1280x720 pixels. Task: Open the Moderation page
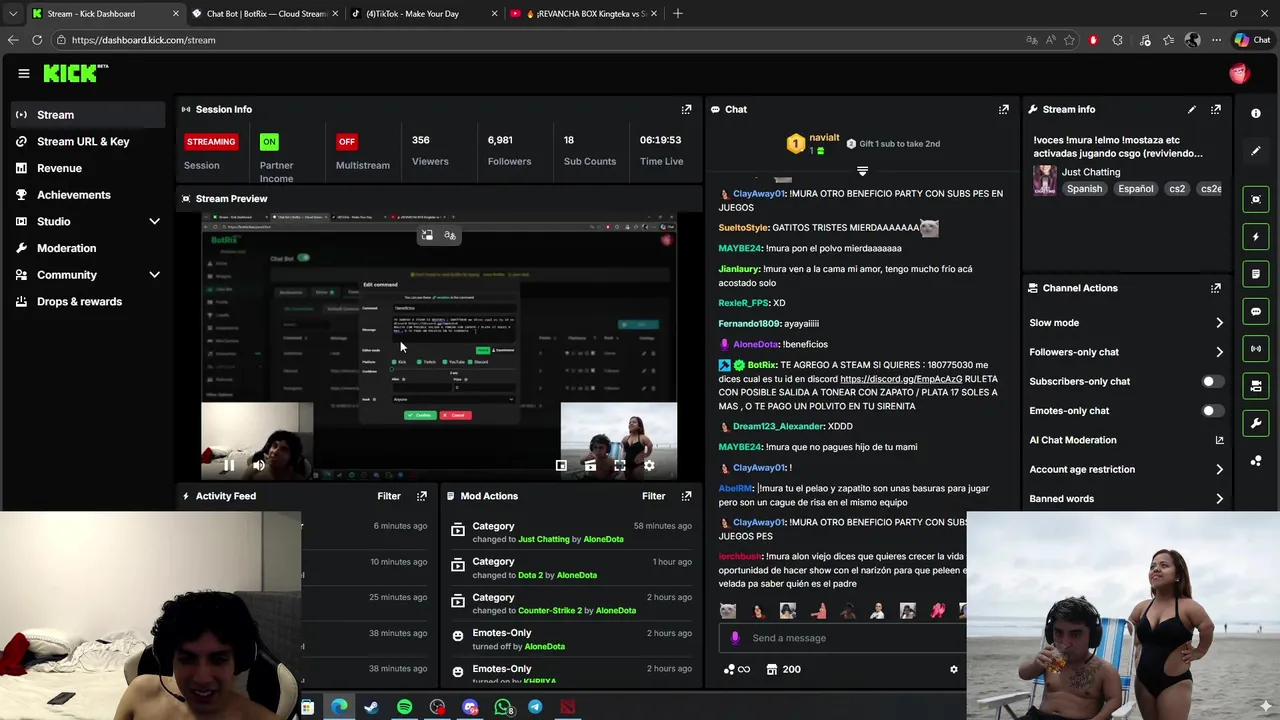click(x=88, y=248)
